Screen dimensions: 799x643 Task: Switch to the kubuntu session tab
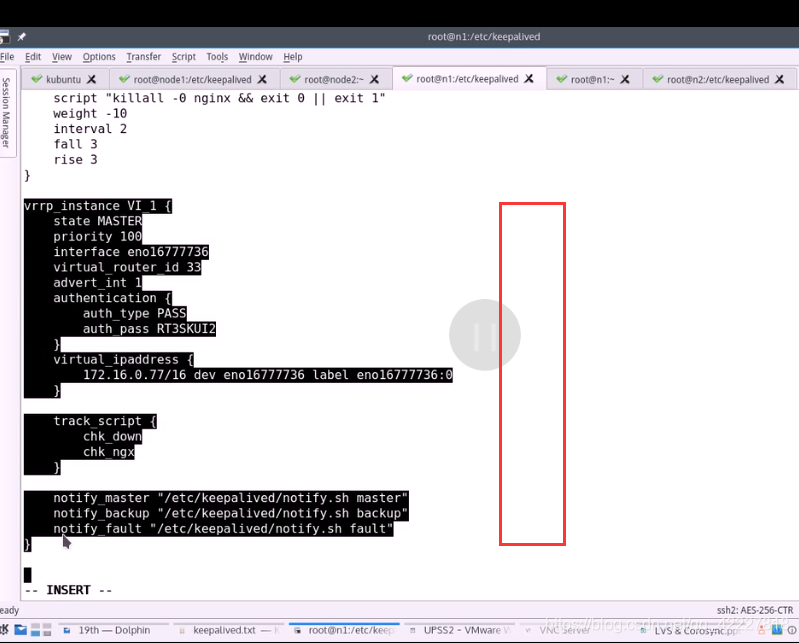[x=64, y=79]
